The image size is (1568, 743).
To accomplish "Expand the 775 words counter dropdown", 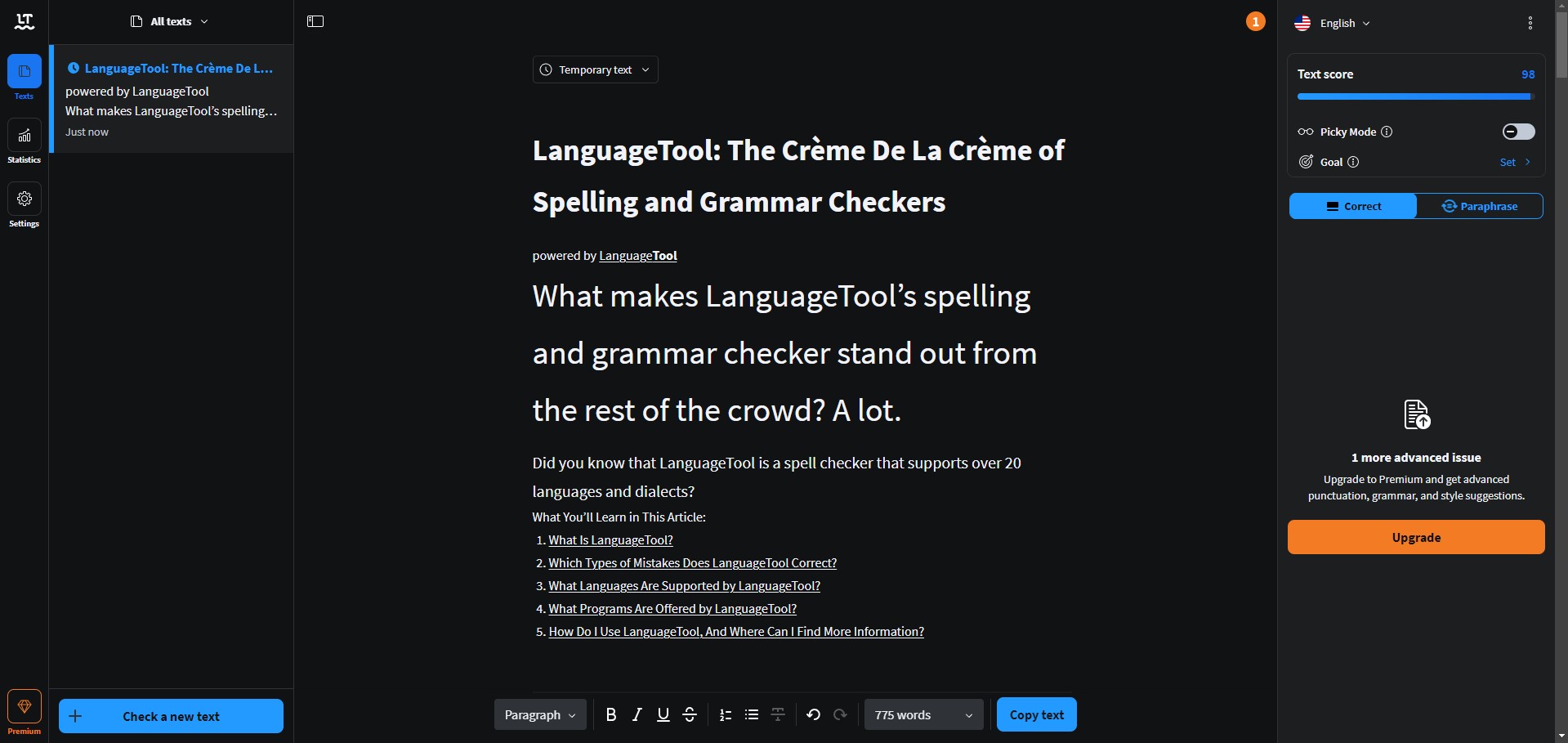I will tap(924, 715).
